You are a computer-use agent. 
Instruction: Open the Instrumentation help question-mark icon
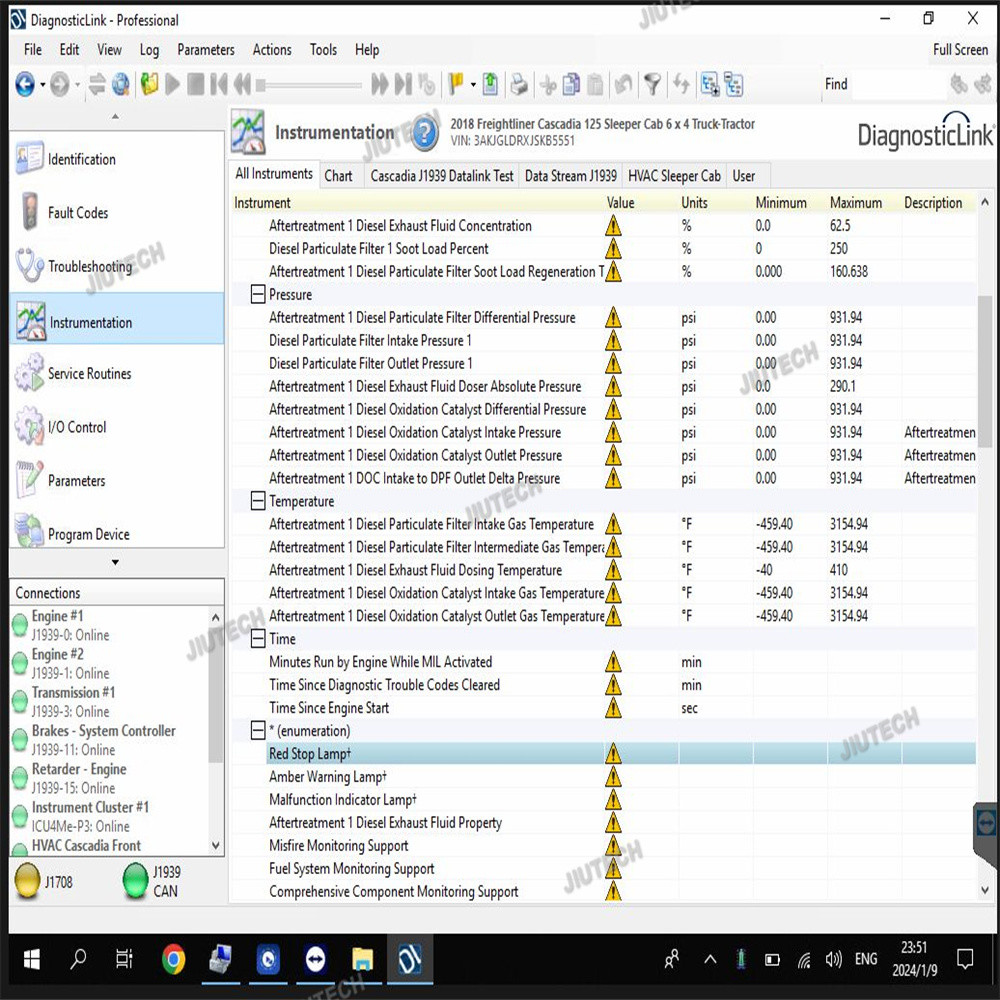pos(425,133)
